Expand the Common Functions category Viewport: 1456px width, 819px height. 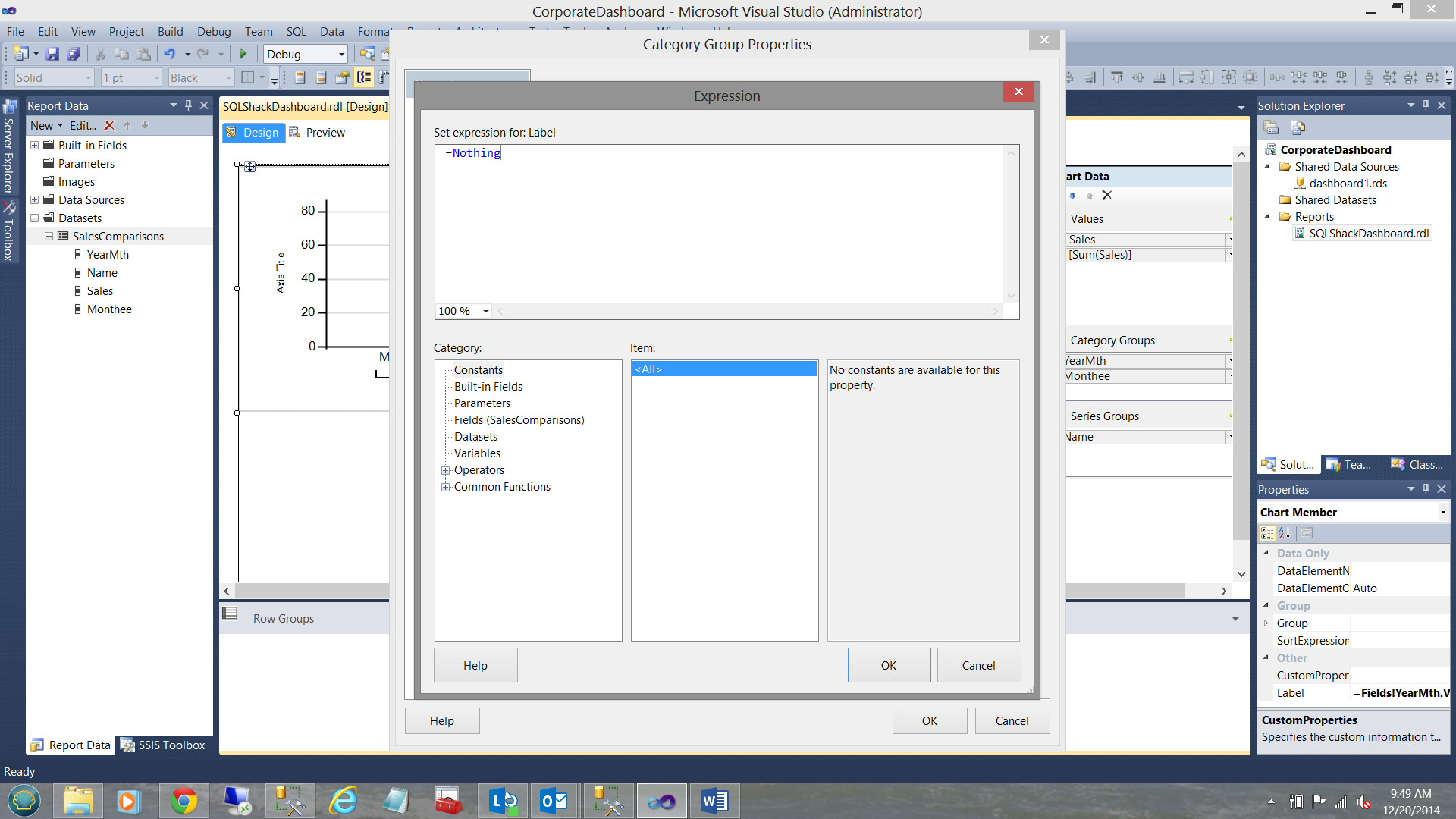coord(446,487)
